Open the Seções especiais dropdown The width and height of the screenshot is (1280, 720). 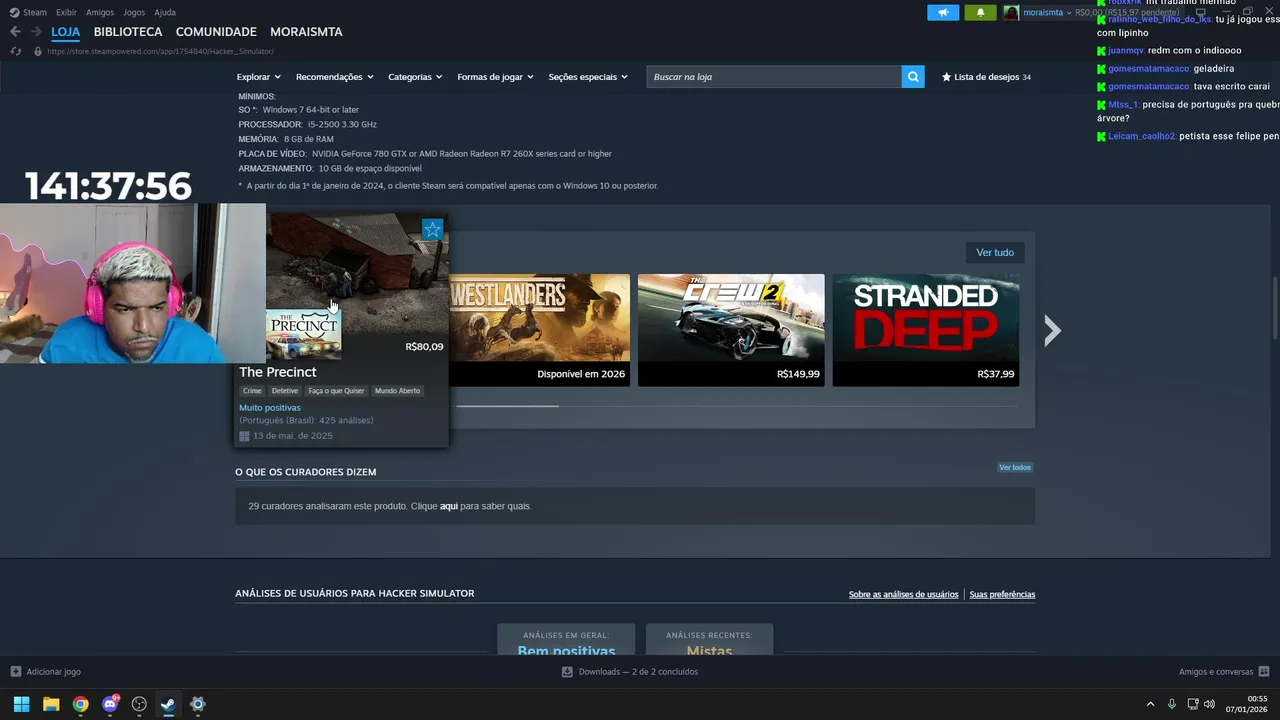(588, 77)
